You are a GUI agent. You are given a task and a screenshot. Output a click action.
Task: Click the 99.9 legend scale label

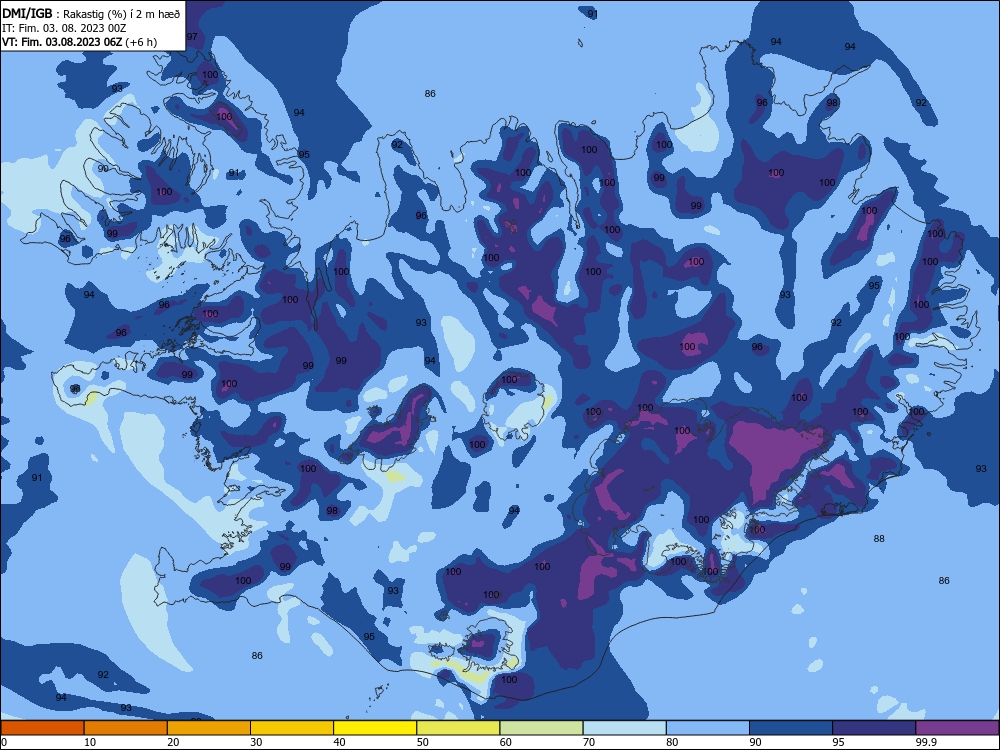925,742
